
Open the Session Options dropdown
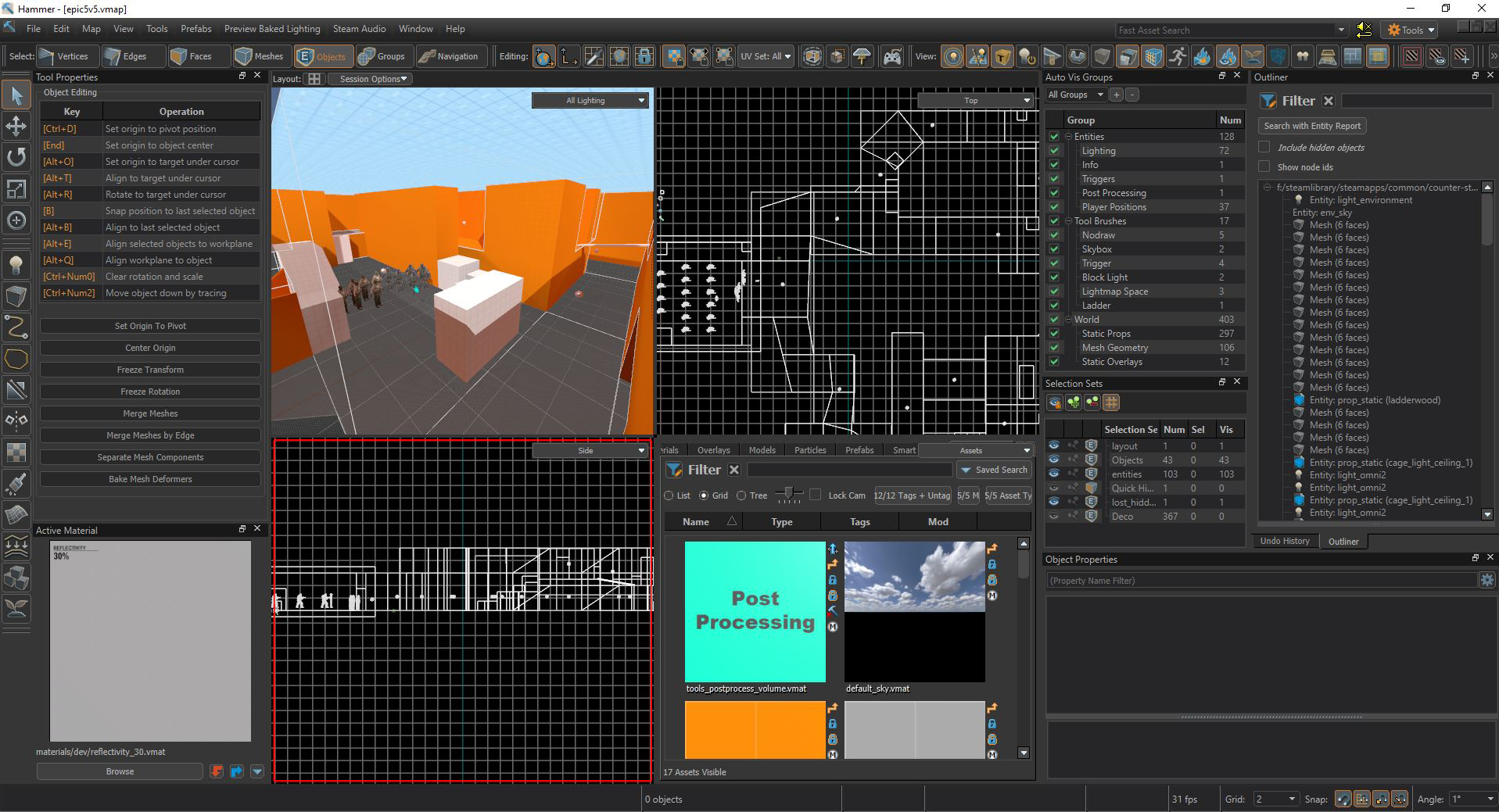(x=370, y=79)
